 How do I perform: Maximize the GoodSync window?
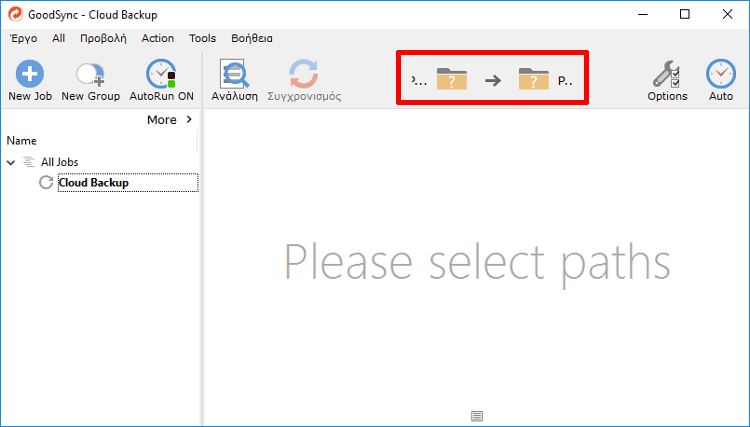point(684,14)
